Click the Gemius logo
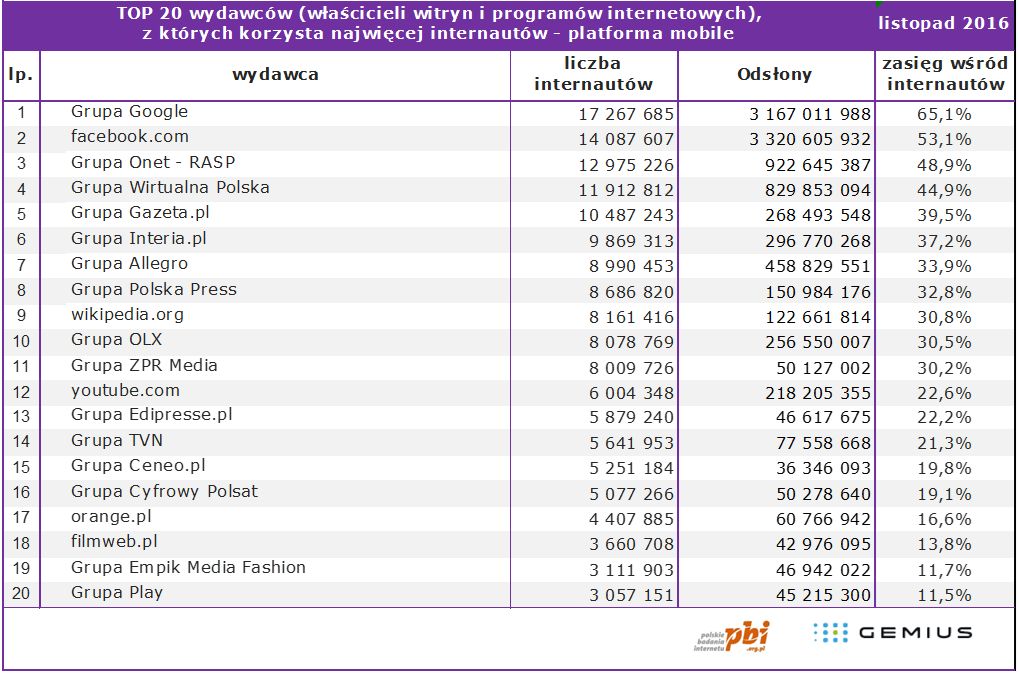 [x=893, y=632]
